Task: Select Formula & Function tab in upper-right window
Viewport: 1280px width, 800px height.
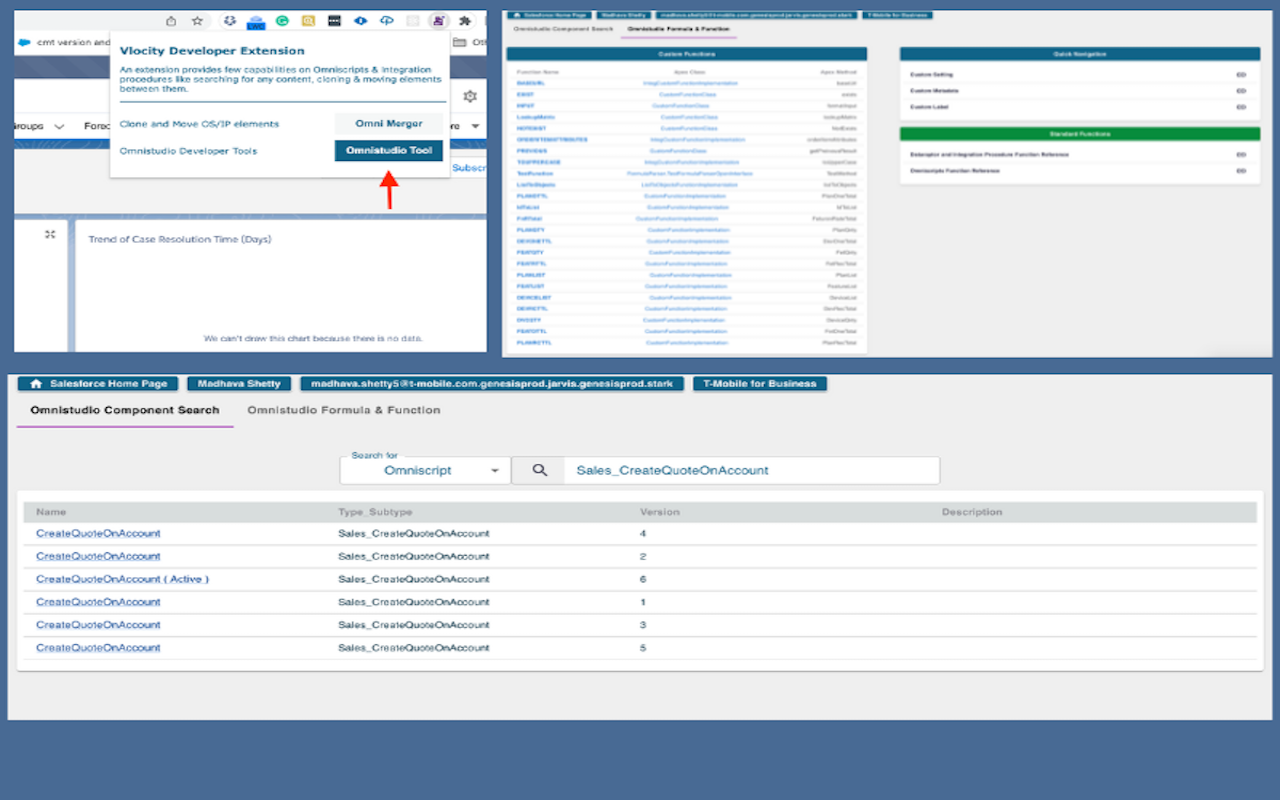Action: [x=680, y=29]
